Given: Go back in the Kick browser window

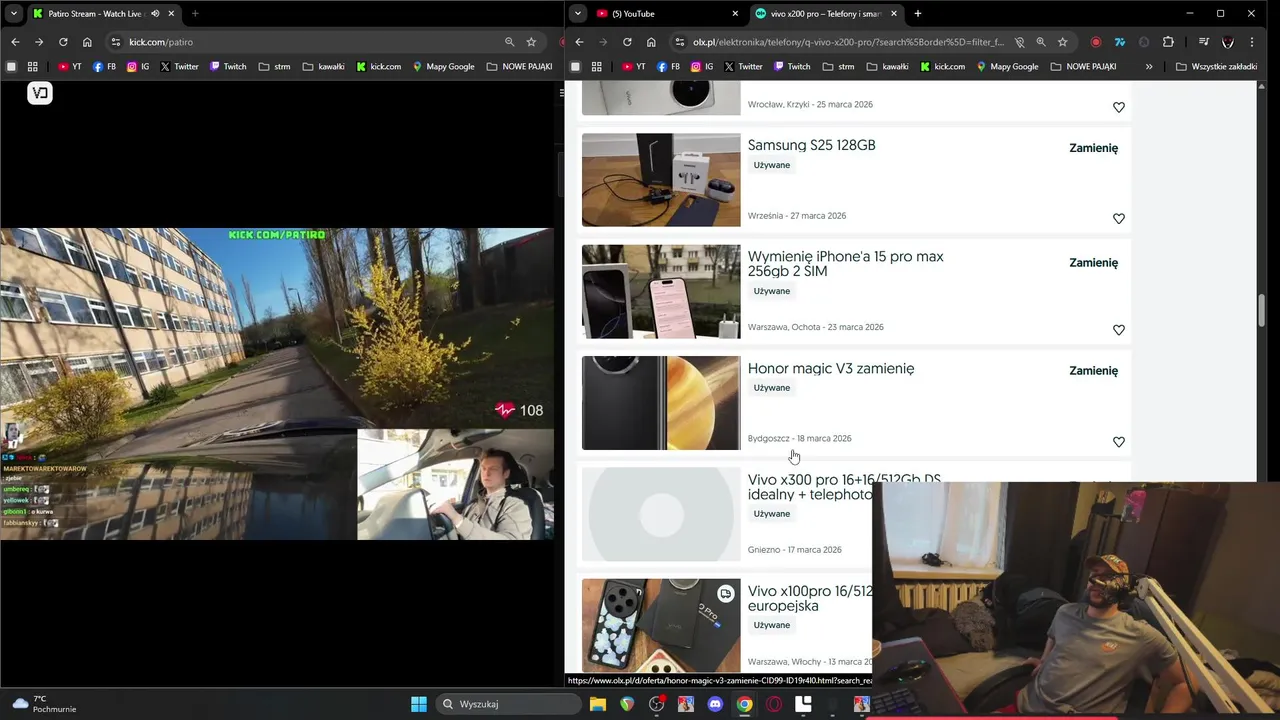Looking at the screenshot, I should (15, 42).
